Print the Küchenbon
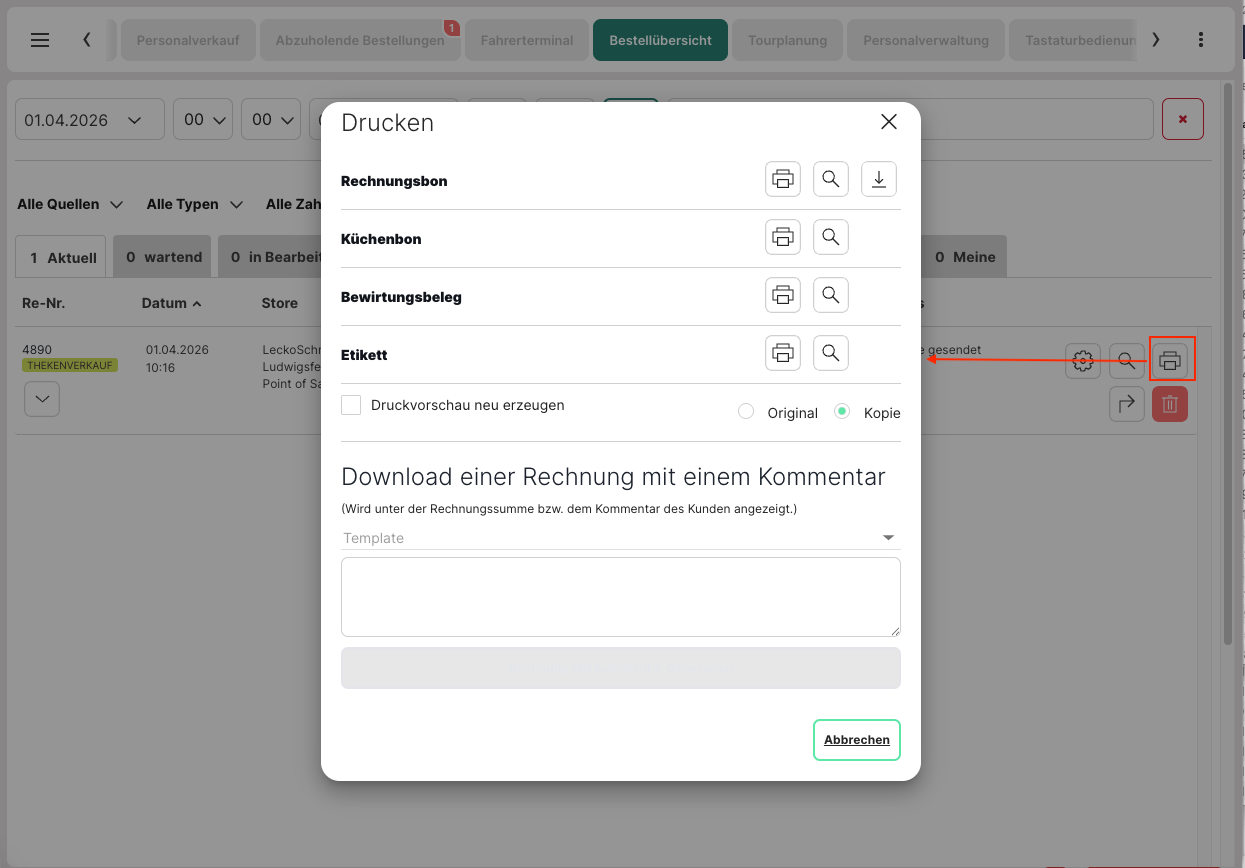 (x=783, y=238)
